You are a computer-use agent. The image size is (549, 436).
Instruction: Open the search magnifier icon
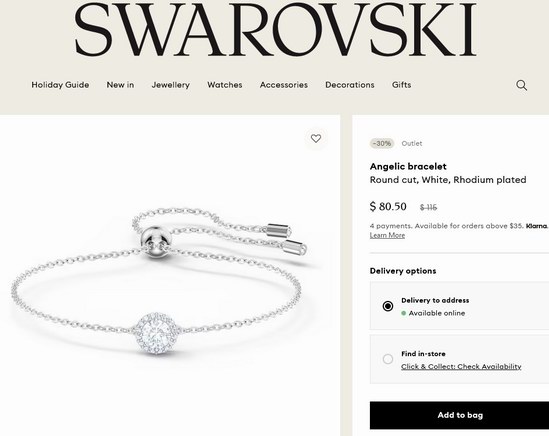[x=521, y=85]
